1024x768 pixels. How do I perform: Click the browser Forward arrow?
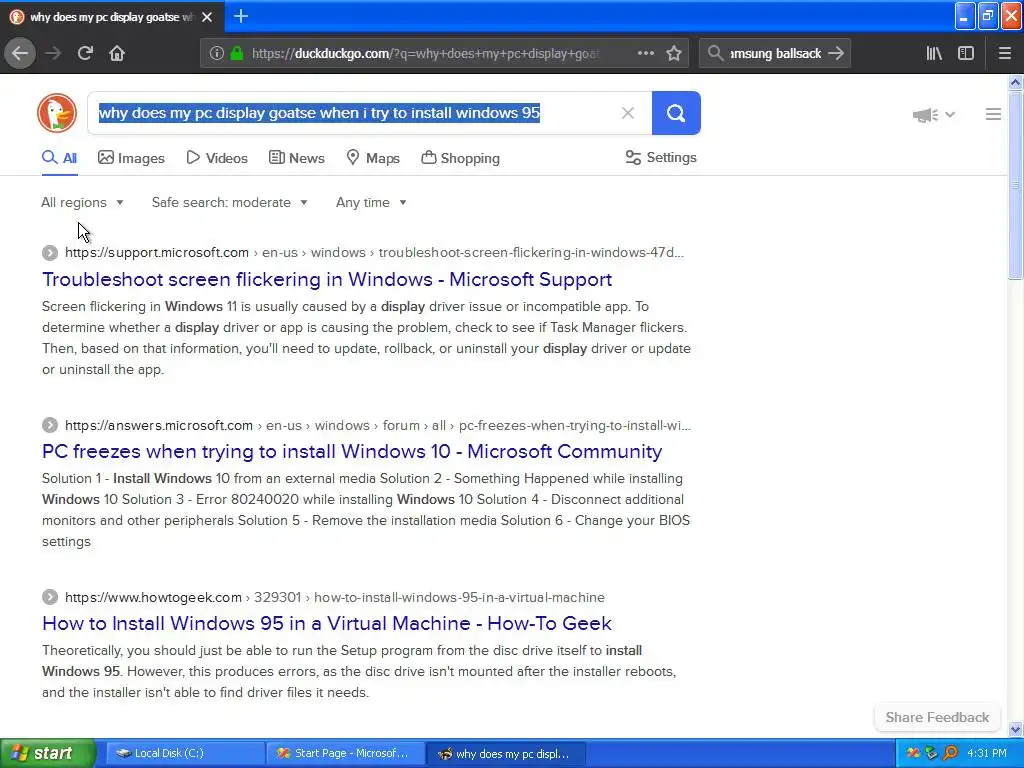53,53
